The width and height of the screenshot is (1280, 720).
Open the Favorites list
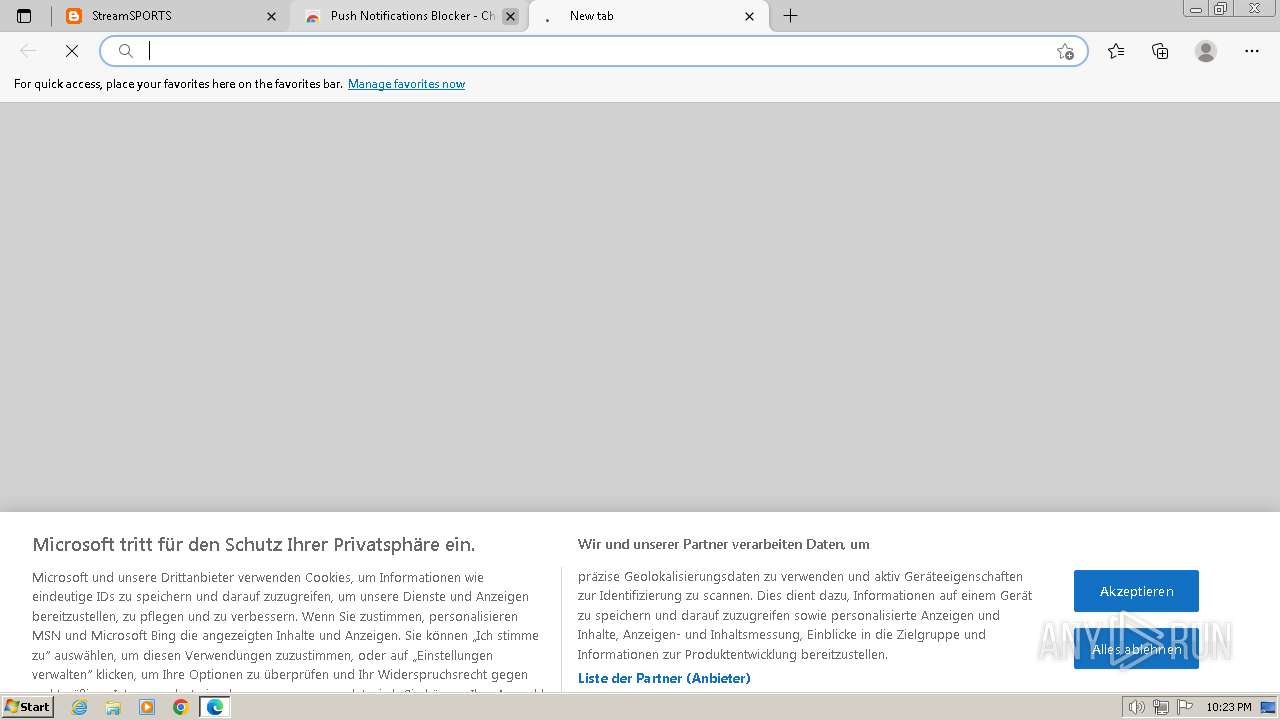click(x=1116, y=51)
